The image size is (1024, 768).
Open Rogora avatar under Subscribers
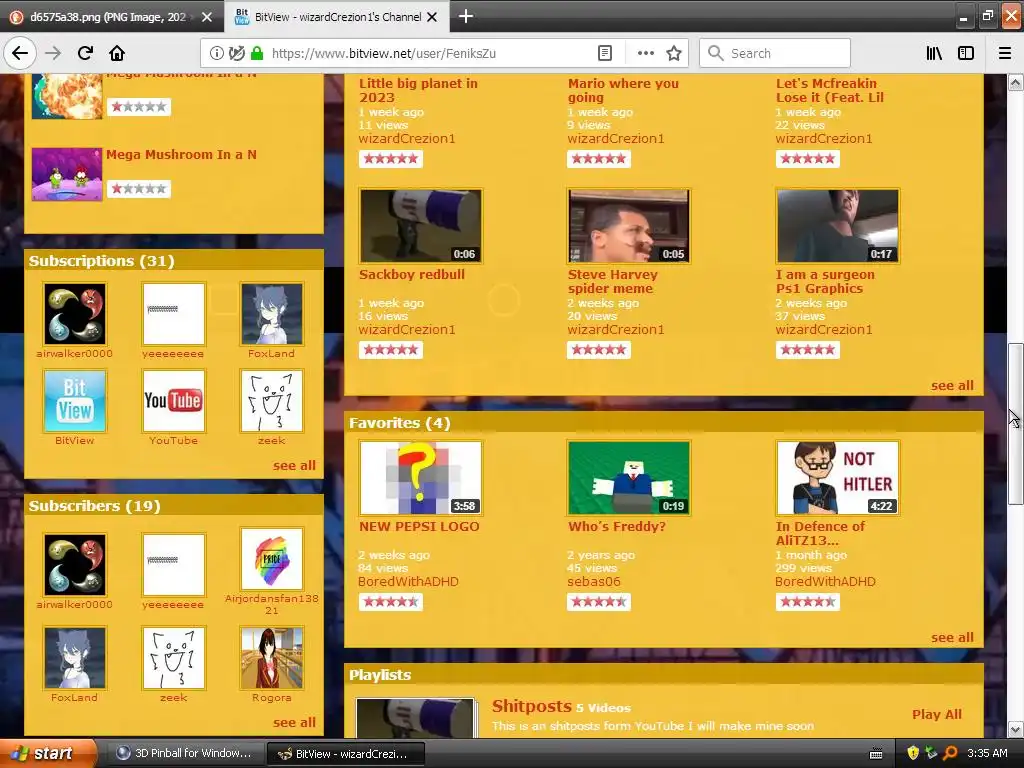272,658
